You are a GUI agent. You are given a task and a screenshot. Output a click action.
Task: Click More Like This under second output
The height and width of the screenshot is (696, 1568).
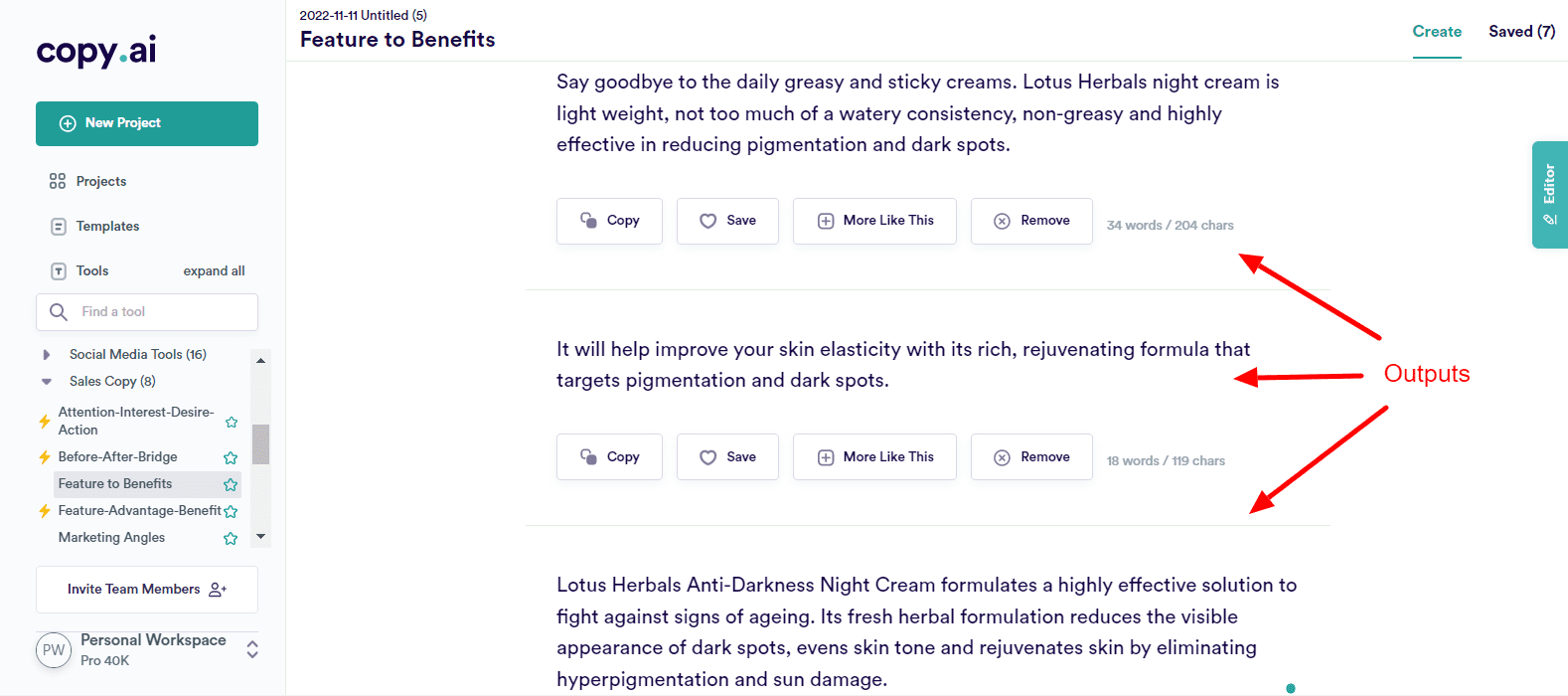click(874, 457)
